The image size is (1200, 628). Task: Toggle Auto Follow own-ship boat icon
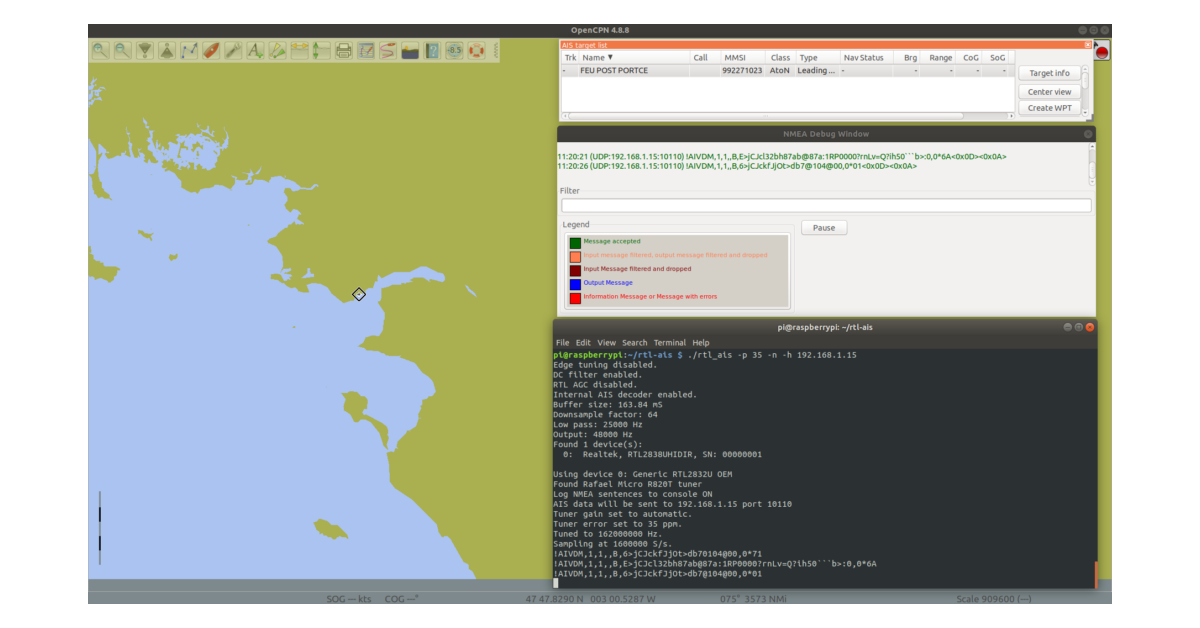click(211, 50)
